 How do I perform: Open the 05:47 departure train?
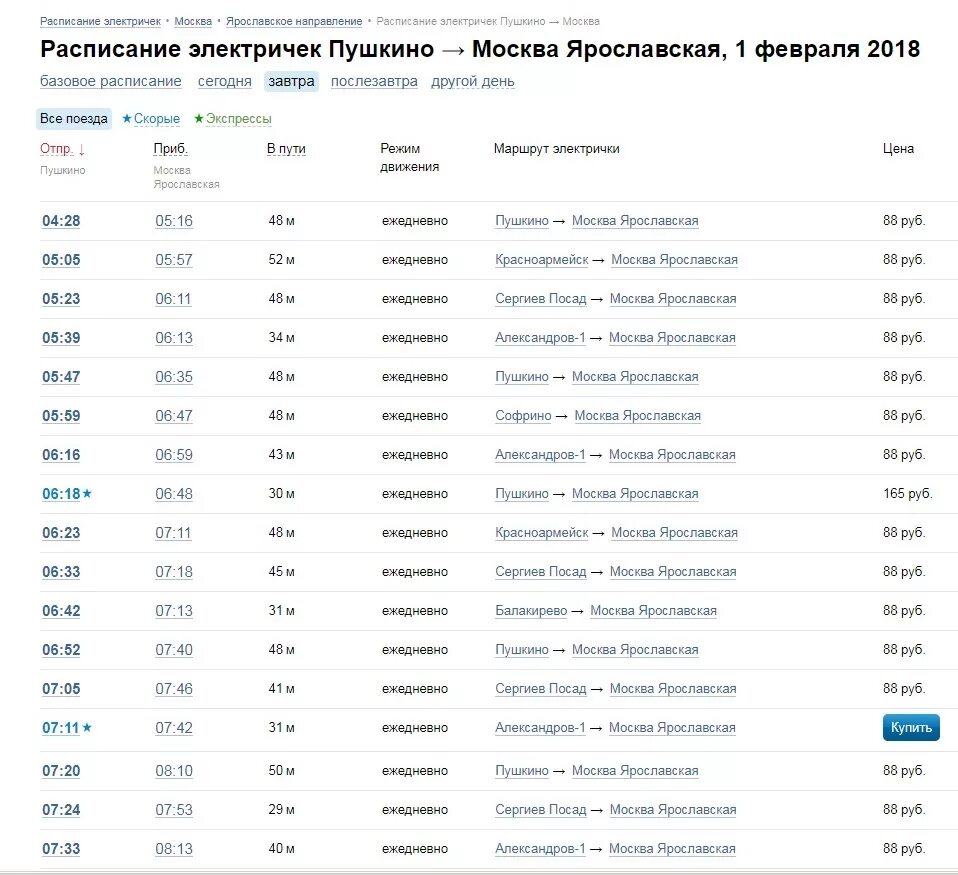tap(61, 377)
